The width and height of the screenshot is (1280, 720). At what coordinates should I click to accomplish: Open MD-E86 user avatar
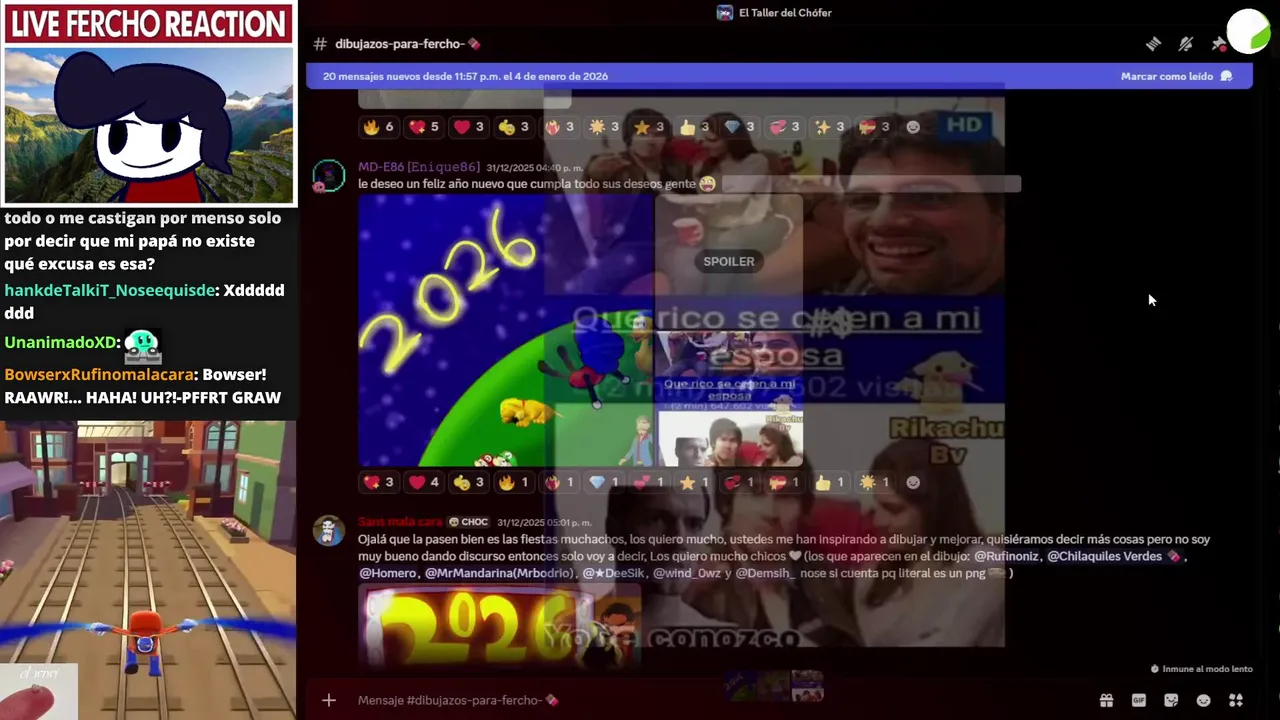pos(329,177)
